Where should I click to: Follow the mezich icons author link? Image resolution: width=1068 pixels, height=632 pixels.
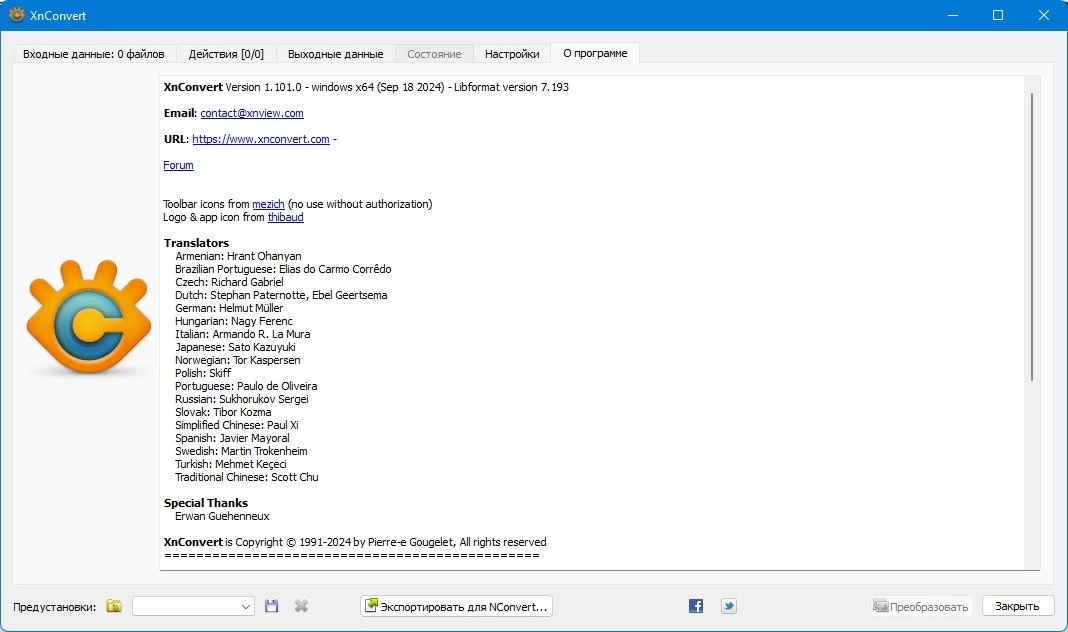(268, 204)
